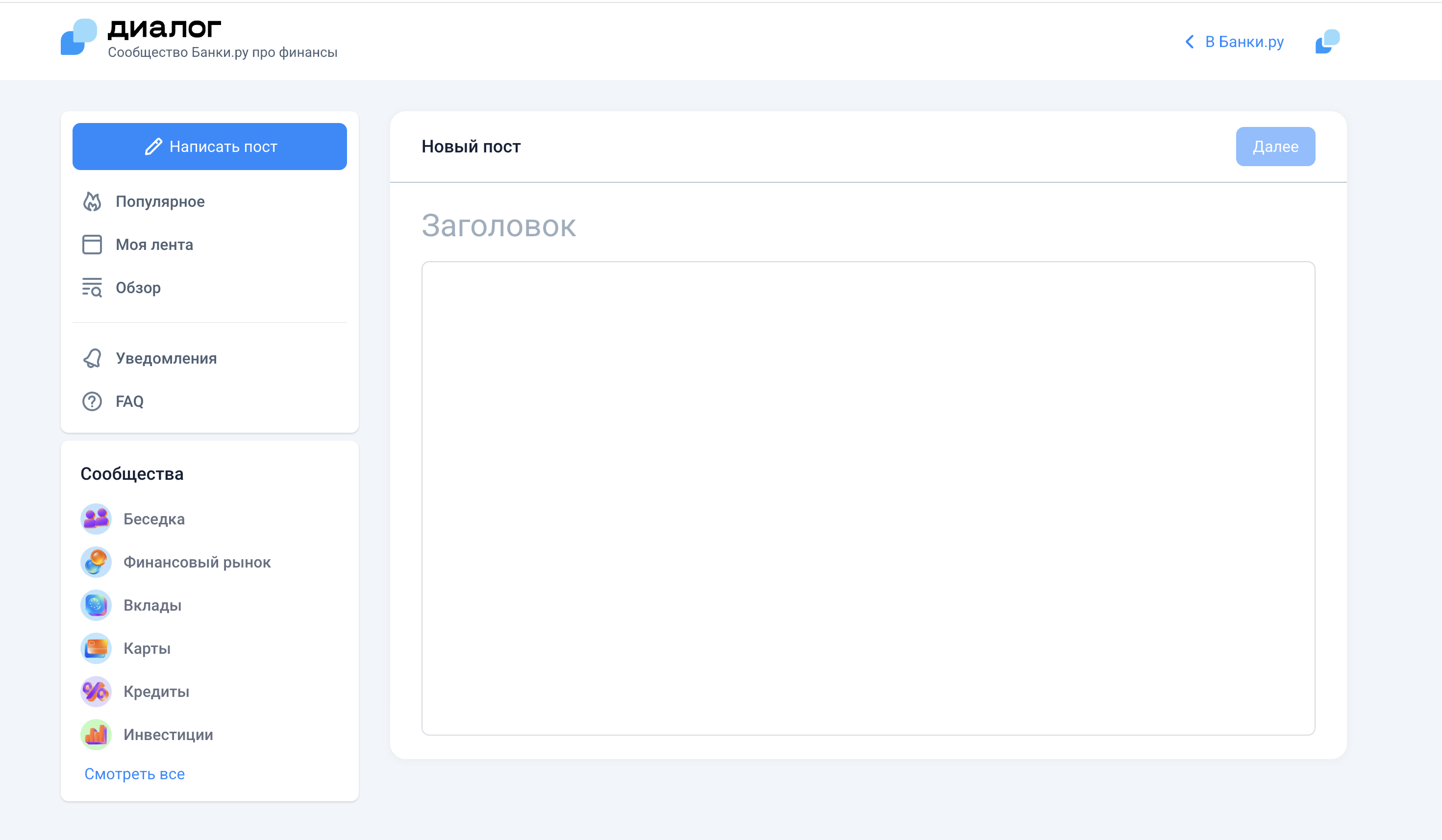Click the Вклады community icon
Viewport: 1442px width, 840px height.
(96, 605)
